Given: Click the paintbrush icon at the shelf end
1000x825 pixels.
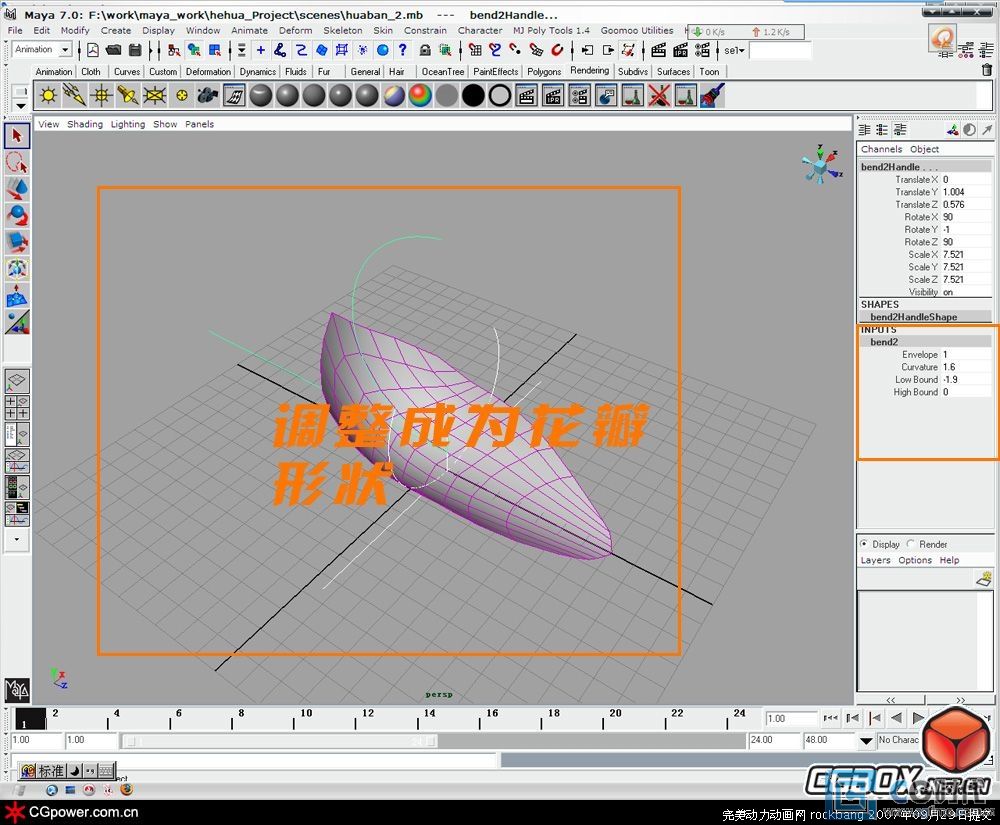Looking at the screenshot, I should click(712, 96).
